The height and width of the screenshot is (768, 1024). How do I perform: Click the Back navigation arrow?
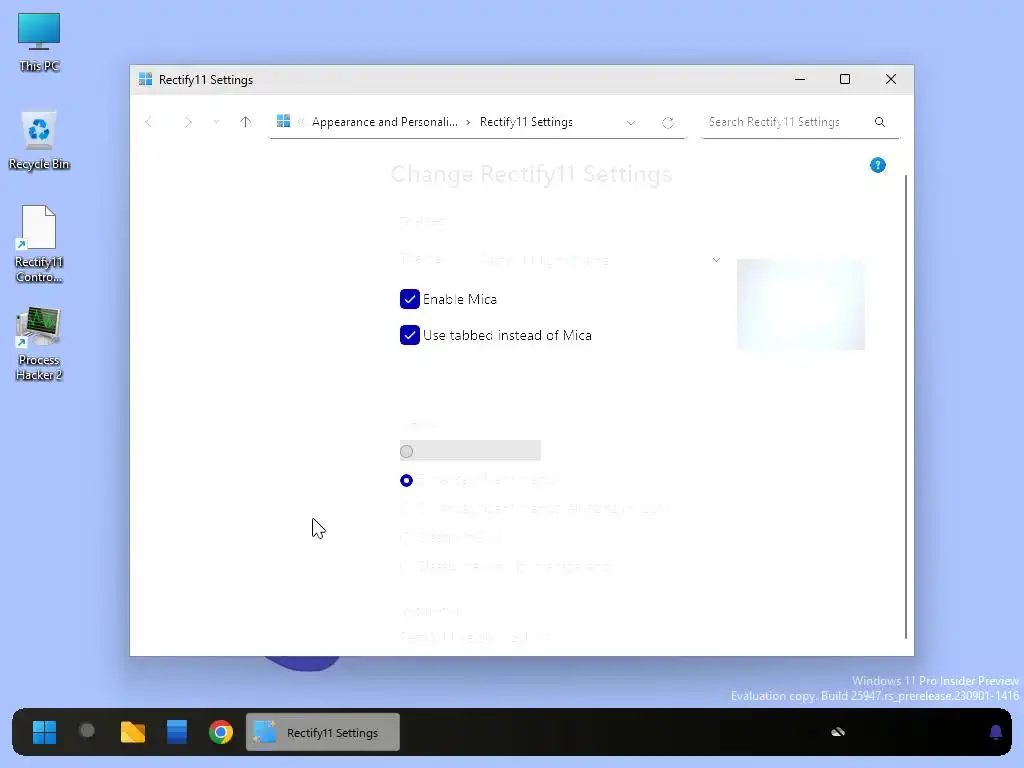pos(149,122)
